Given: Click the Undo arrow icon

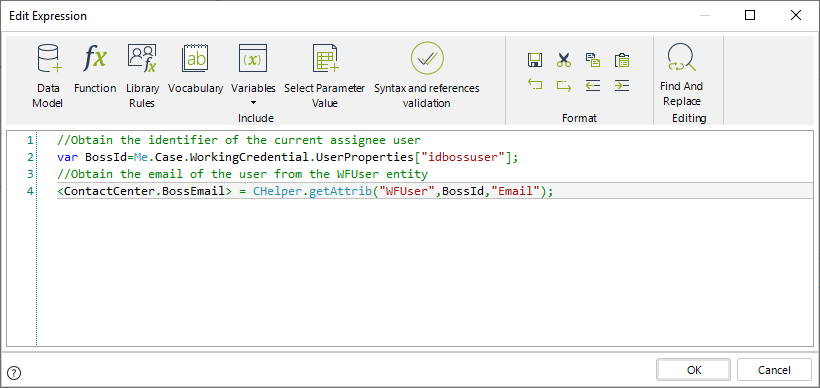Looking at the screenshot, I should pyautogui.click(x=534, y=86).
